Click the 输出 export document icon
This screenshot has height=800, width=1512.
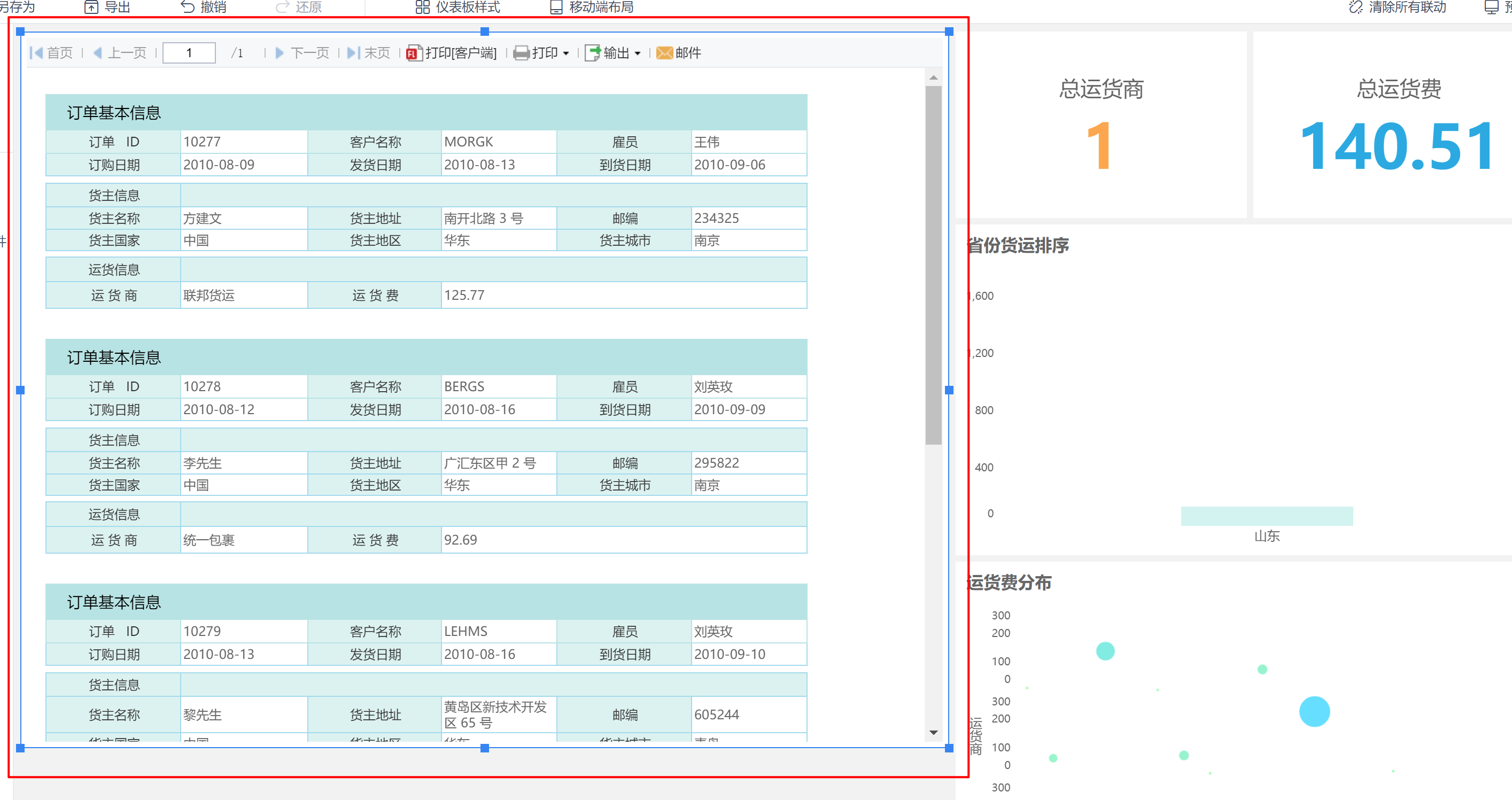coord(593,53)
